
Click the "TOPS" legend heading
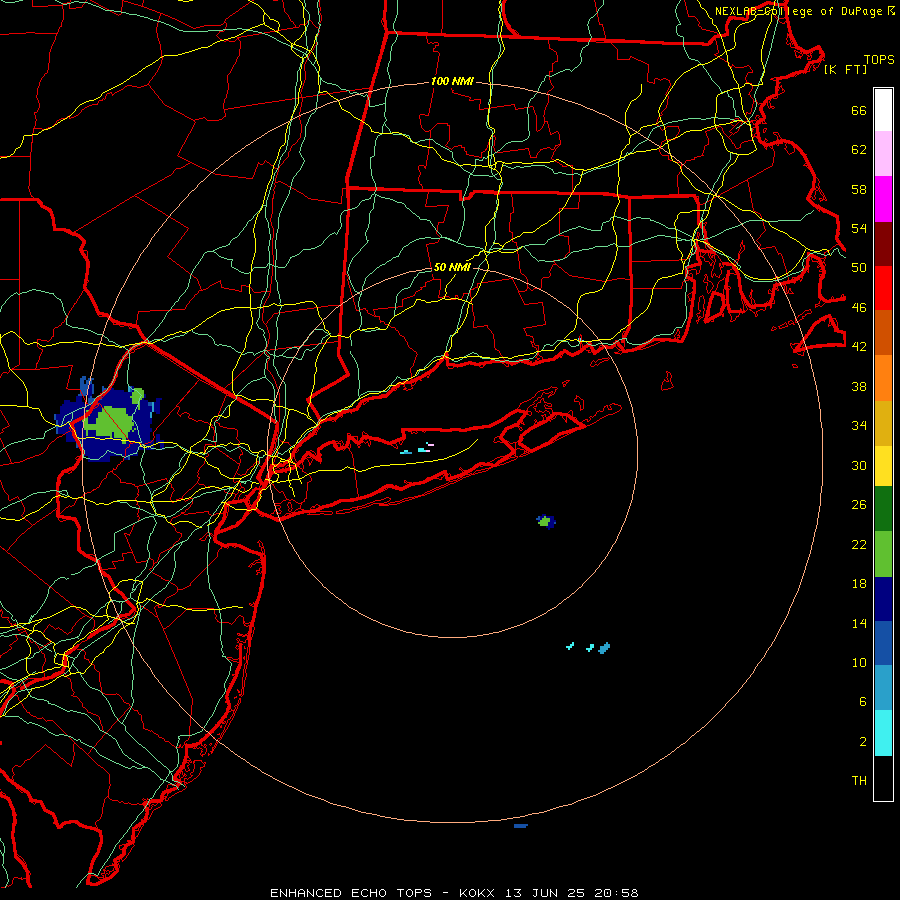[879, 59]
